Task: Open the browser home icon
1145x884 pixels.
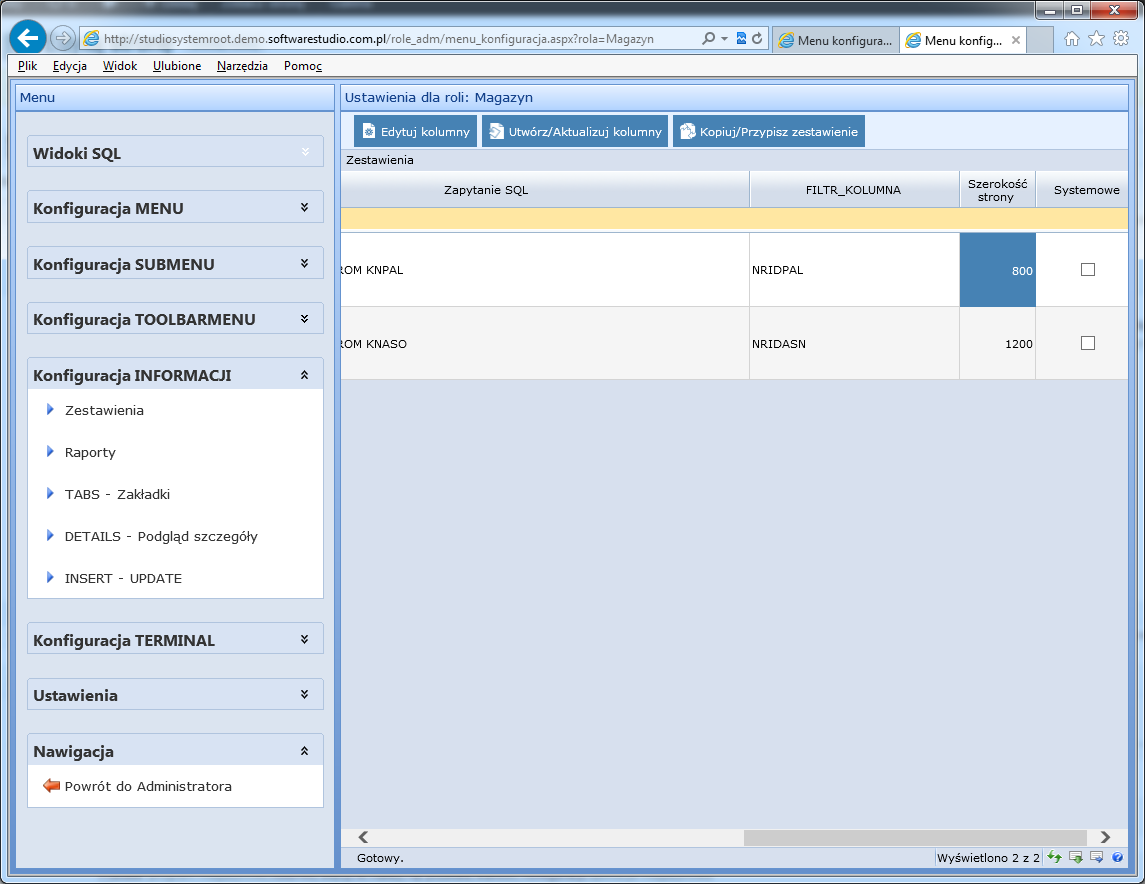Action: click(1072, 39)
